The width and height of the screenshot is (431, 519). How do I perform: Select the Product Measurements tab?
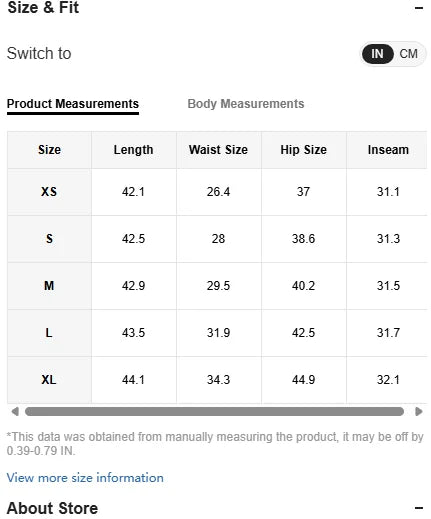[73, 105]
